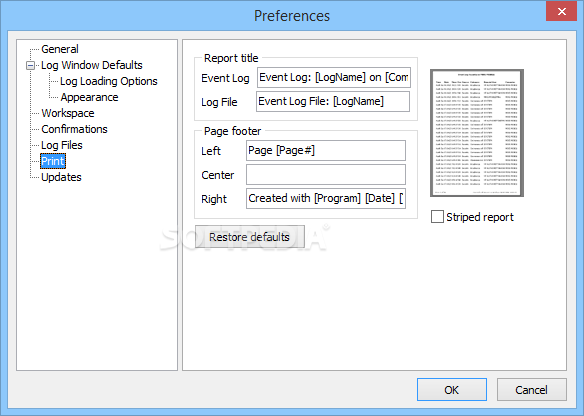Confirm preferences with OK

point(452,390)
